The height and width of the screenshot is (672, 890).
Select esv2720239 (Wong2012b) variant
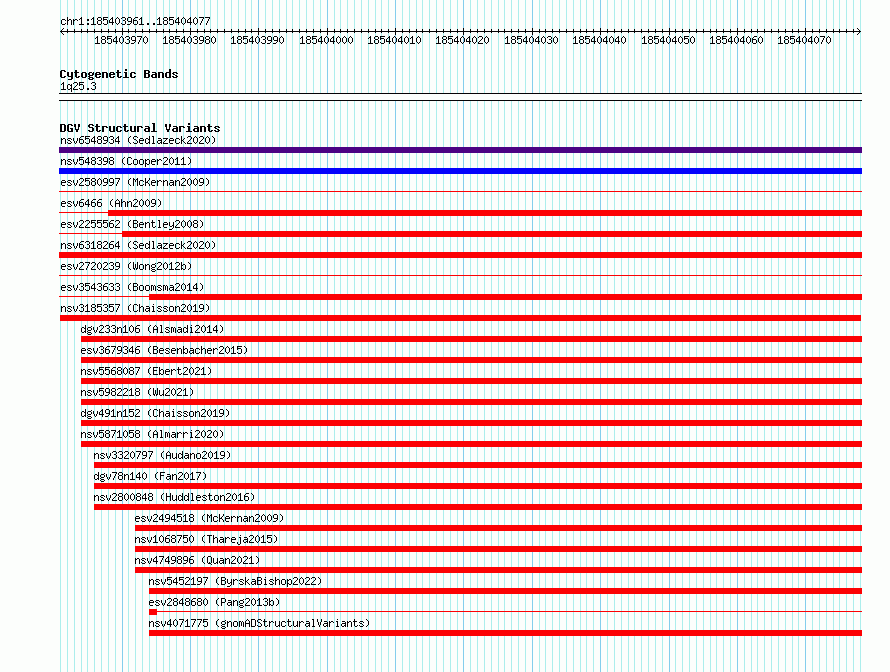coord(126,266)
